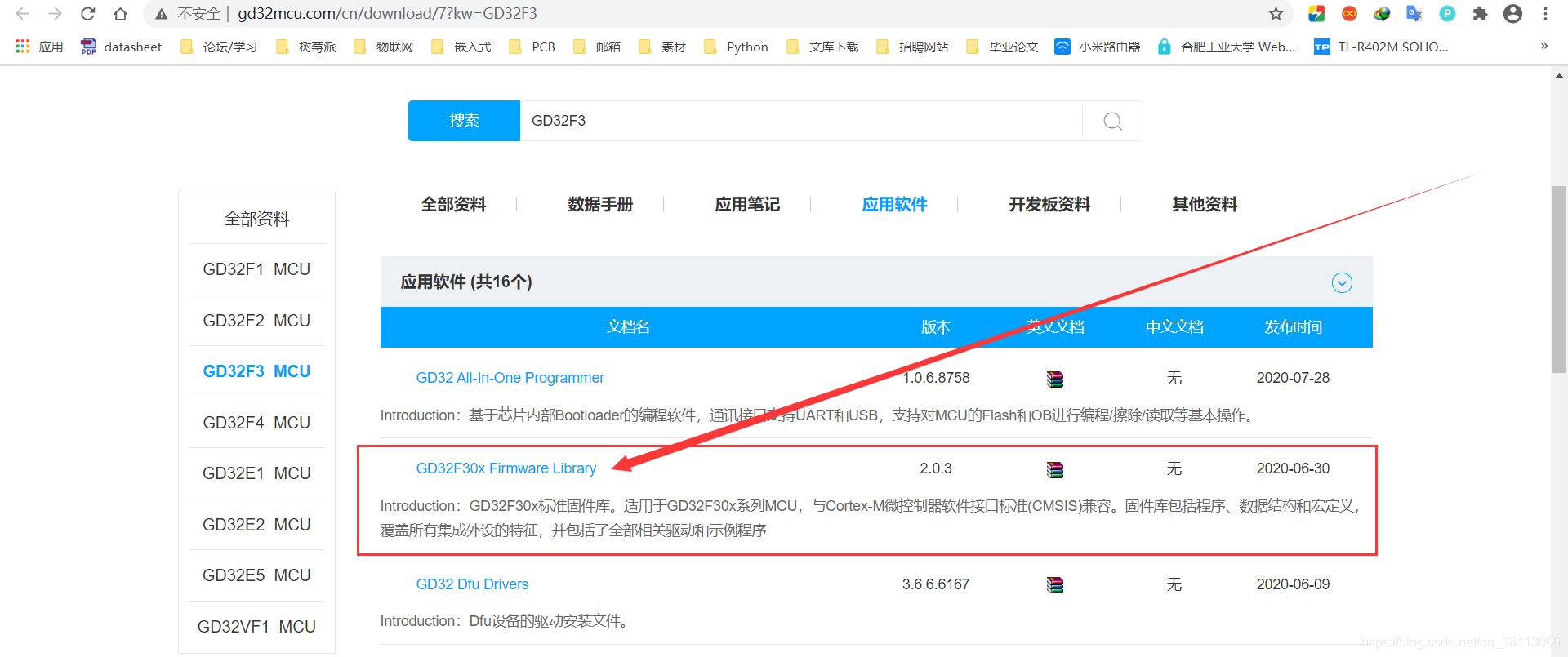Bookmark this page with the star icon

[1276, 14]
